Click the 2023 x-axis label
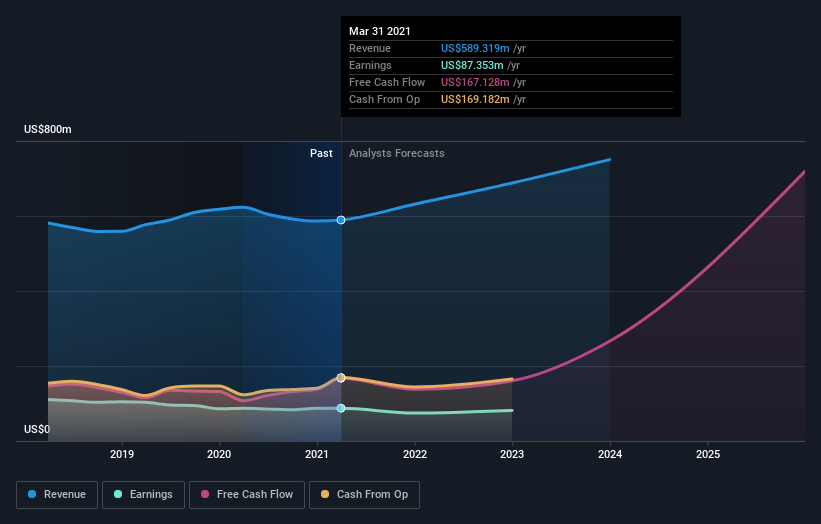This screenshot has width=821, height=524. point(512,454)
